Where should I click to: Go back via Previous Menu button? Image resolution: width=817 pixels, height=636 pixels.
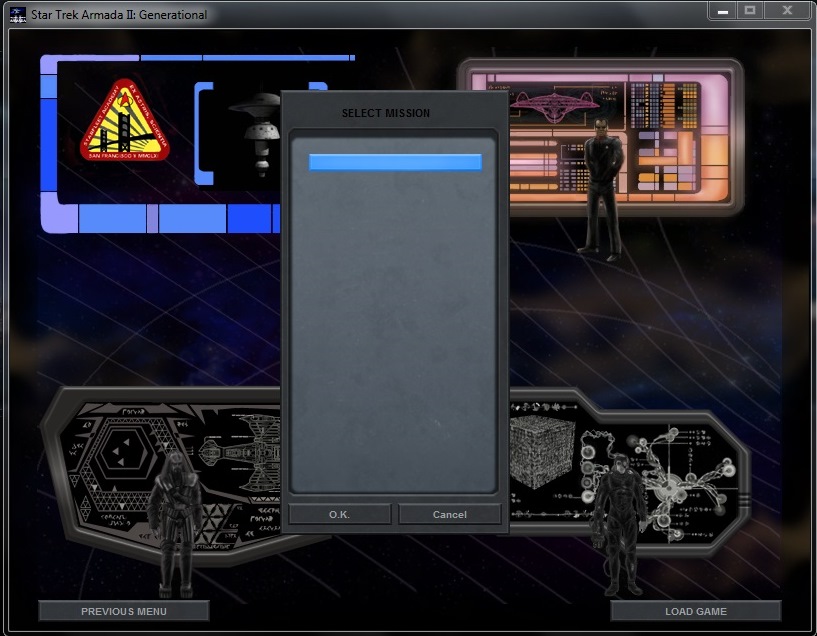(124, 612)
